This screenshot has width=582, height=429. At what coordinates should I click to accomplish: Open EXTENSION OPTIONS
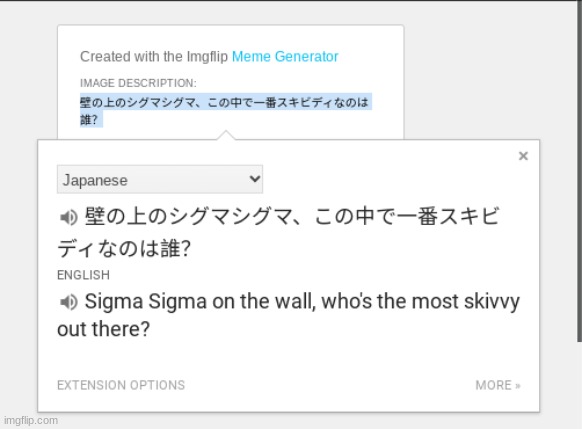121,385
